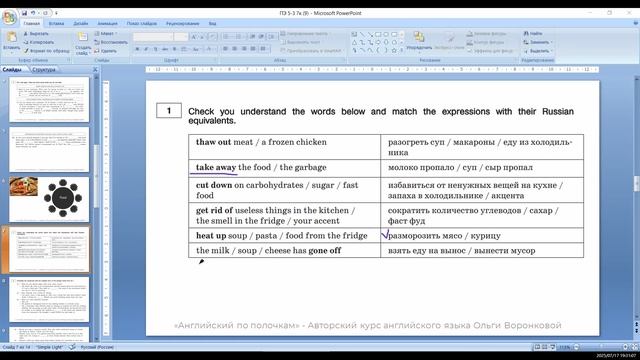Switch to the Дизайн ribbon tab
This screenshot has height=360, width=640.
click(81, 24)
